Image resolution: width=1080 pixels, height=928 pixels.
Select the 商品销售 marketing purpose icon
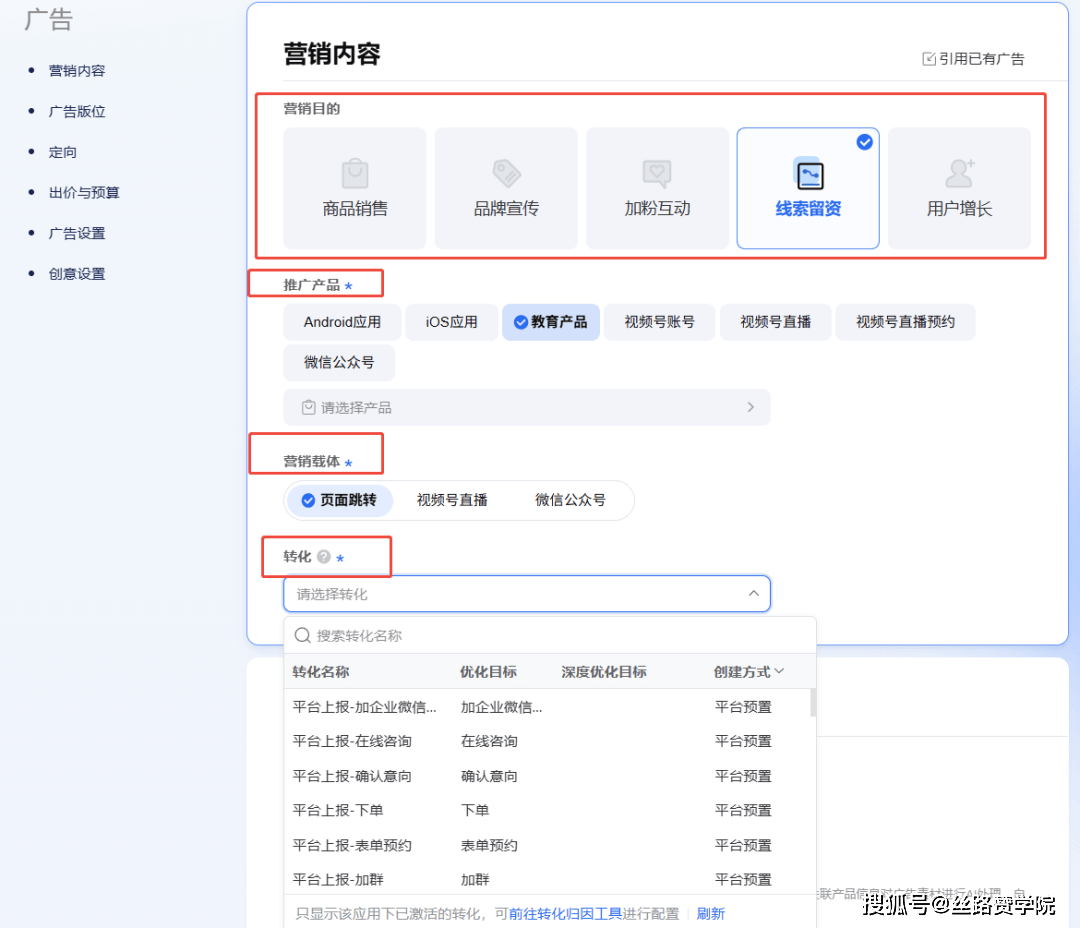coord(354,172)
